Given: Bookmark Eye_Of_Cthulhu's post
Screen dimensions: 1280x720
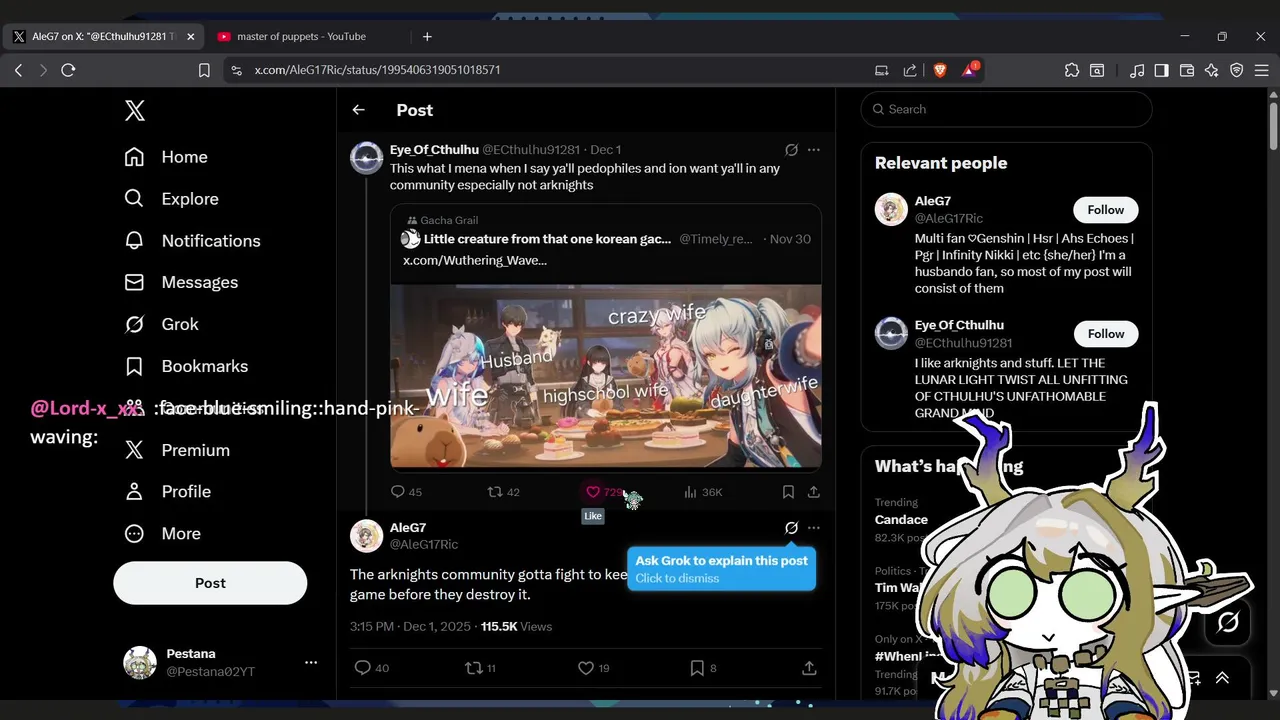Looking at the screenshot, I should pos(788,492).
